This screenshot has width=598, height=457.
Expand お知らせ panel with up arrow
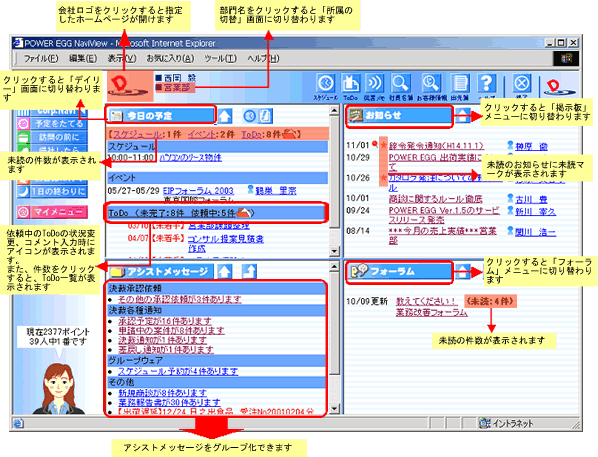(463, 115)
